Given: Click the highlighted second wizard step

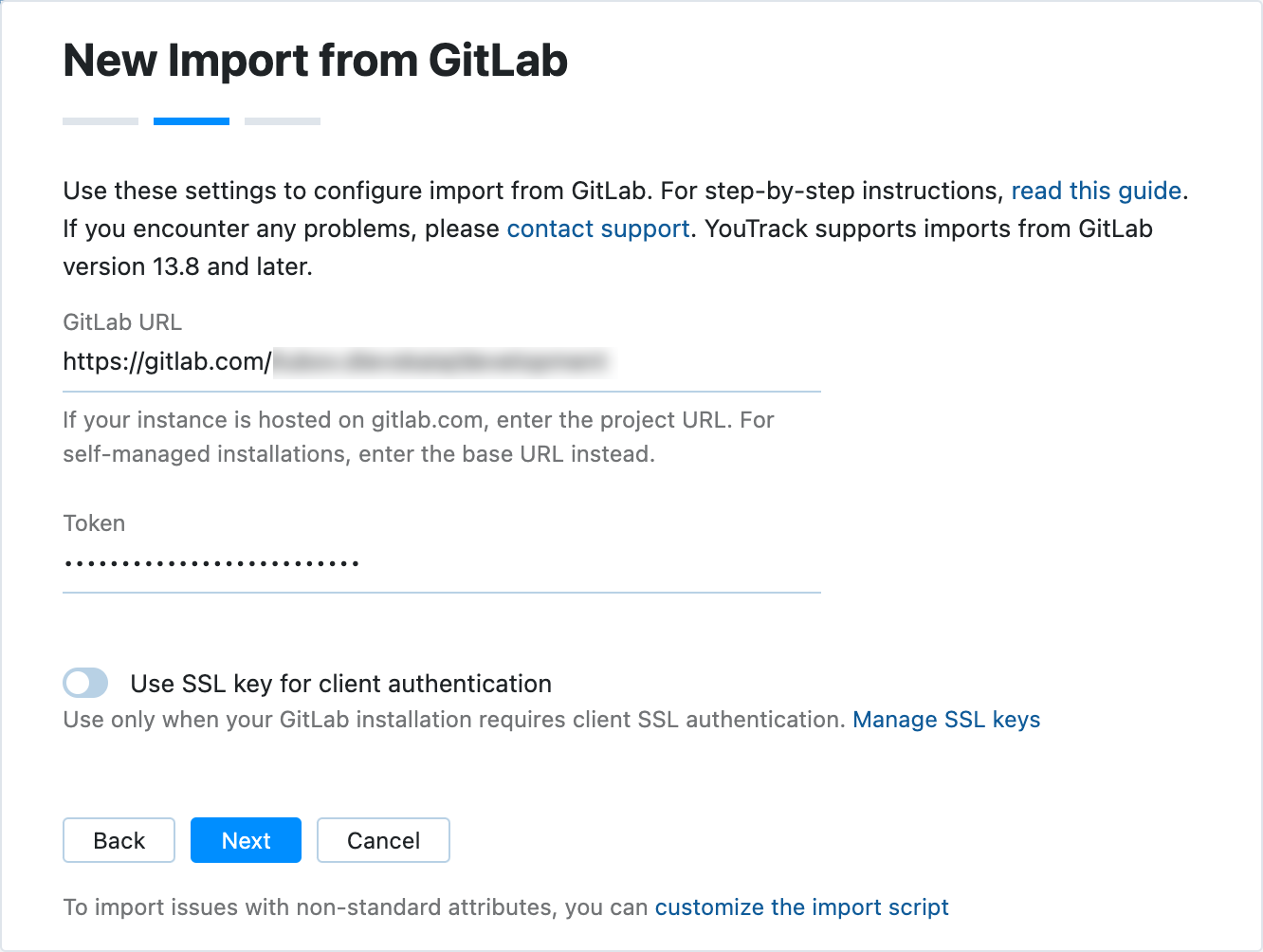Looking at the screenshot, I should click(x=191, y=120).
